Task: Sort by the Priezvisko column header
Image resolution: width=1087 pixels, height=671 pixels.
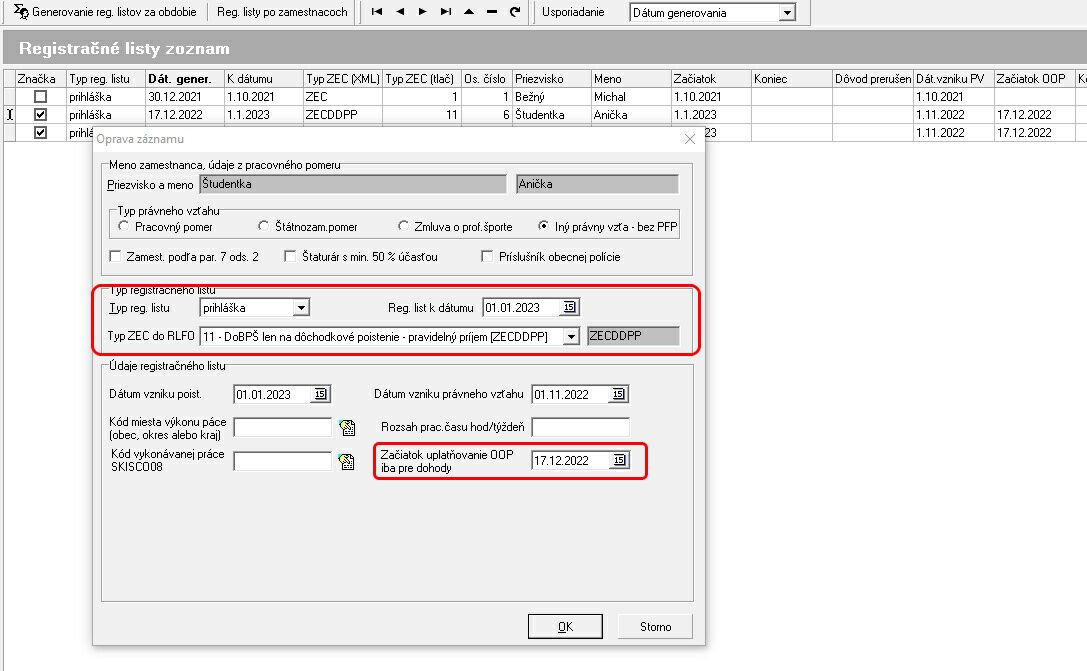Action: 550,79
